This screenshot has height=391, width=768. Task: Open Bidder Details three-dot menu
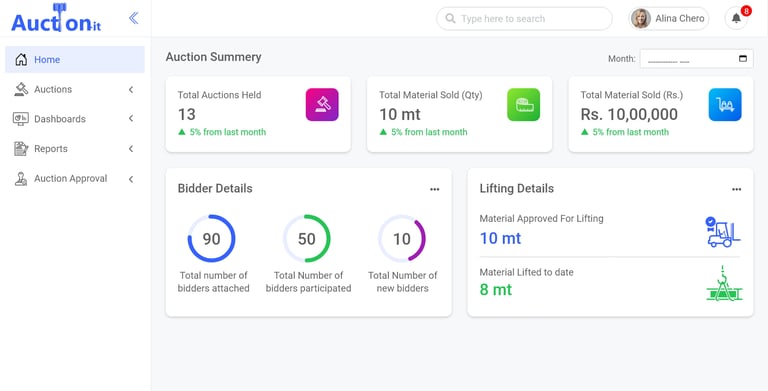tap(434, 190)
